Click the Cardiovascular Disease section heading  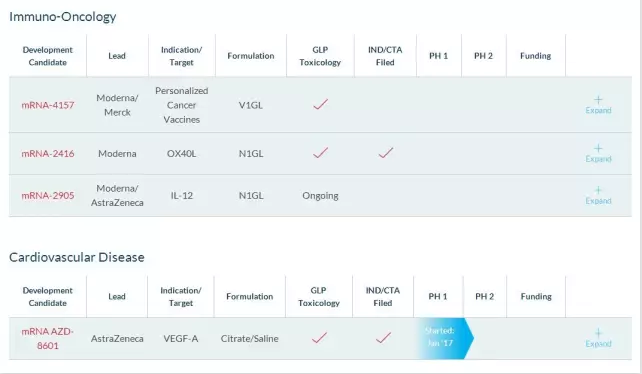77,257
